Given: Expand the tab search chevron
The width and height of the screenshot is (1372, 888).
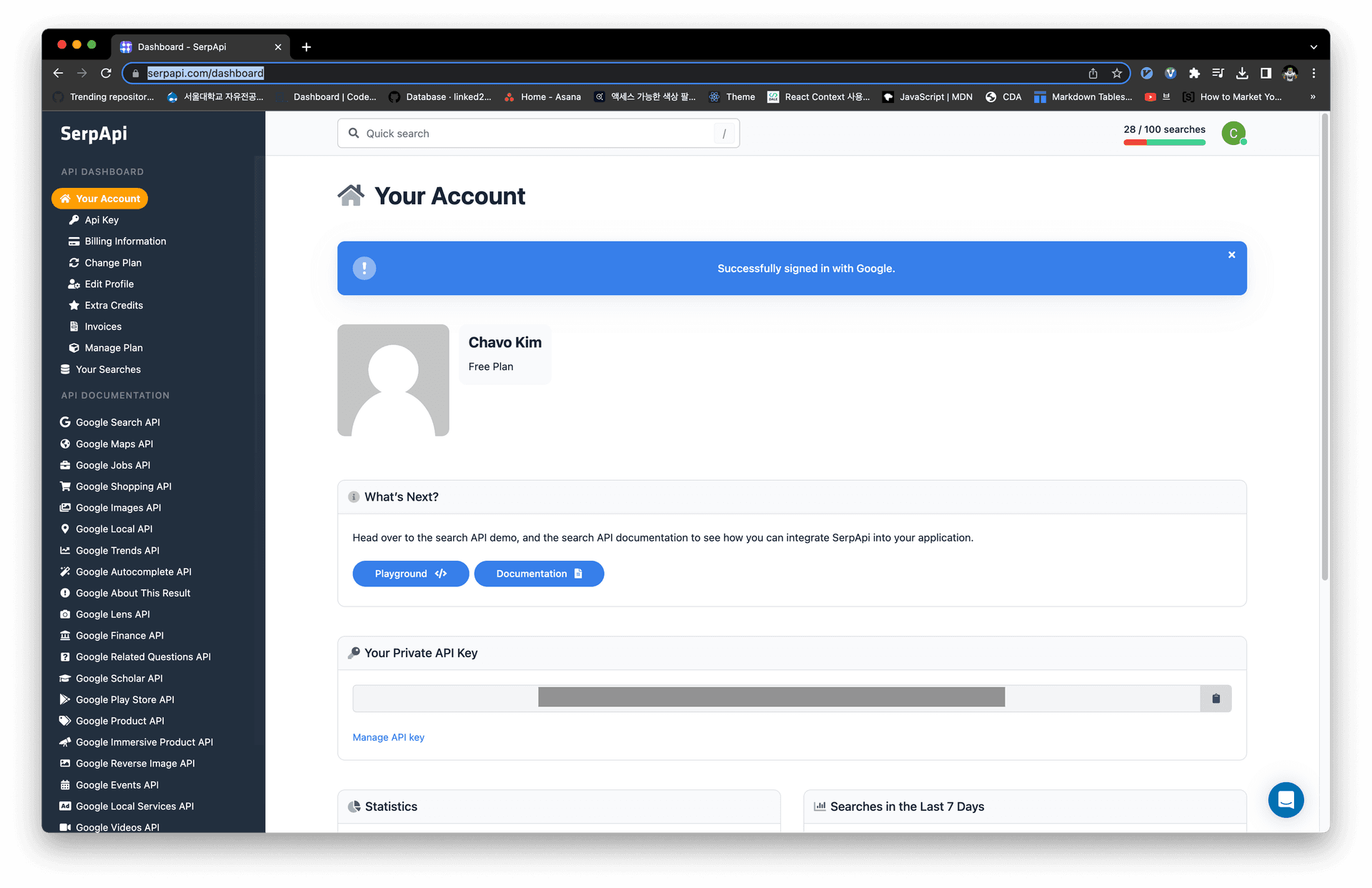Looking at the screenshot, I should point(1313,47).
